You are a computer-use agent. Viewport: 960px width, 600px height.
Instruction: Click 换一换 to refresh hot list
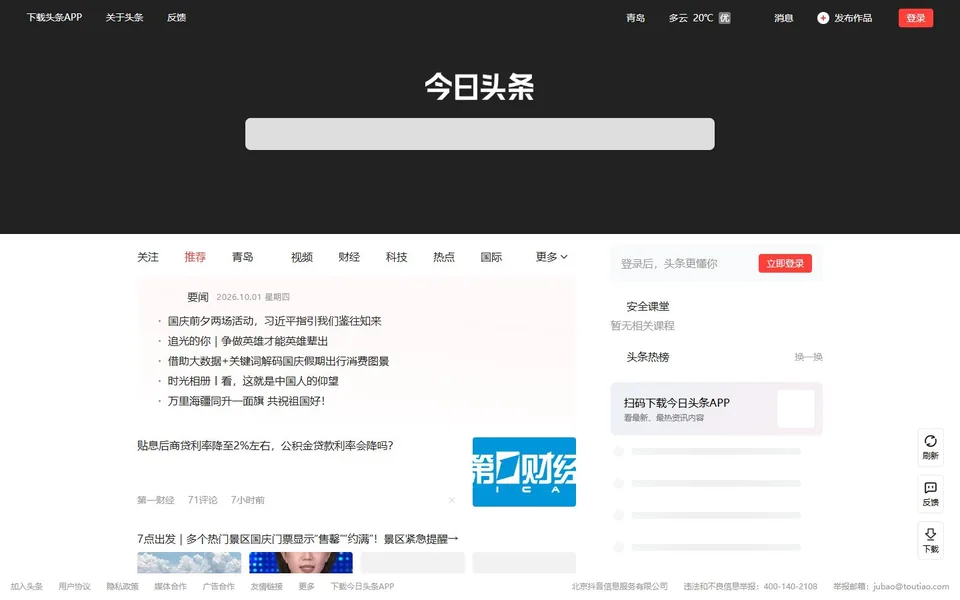pyautogui.click(x=808, y=357)
